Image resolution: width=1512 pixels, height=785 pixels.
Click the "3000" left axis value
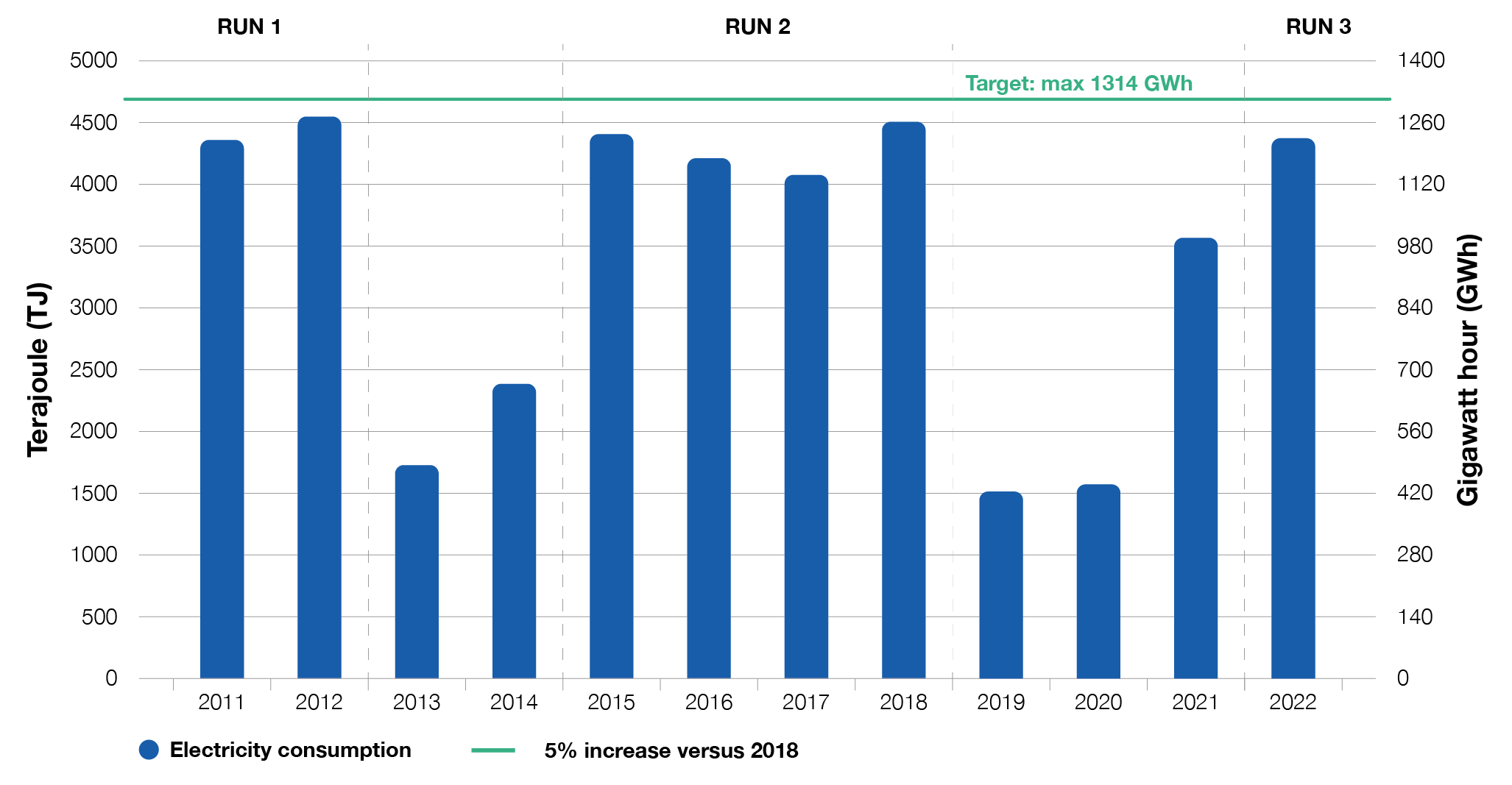point(93,308)
